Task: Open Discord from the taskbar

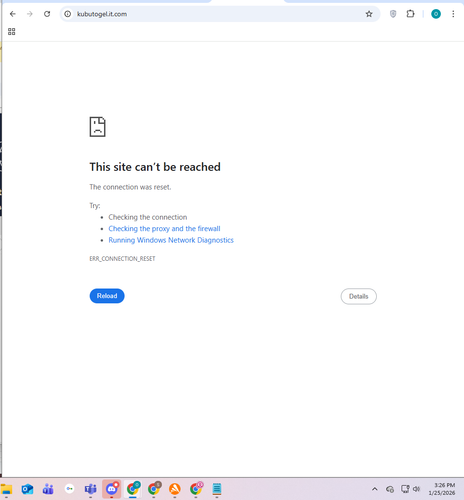Action: (112, 489)
